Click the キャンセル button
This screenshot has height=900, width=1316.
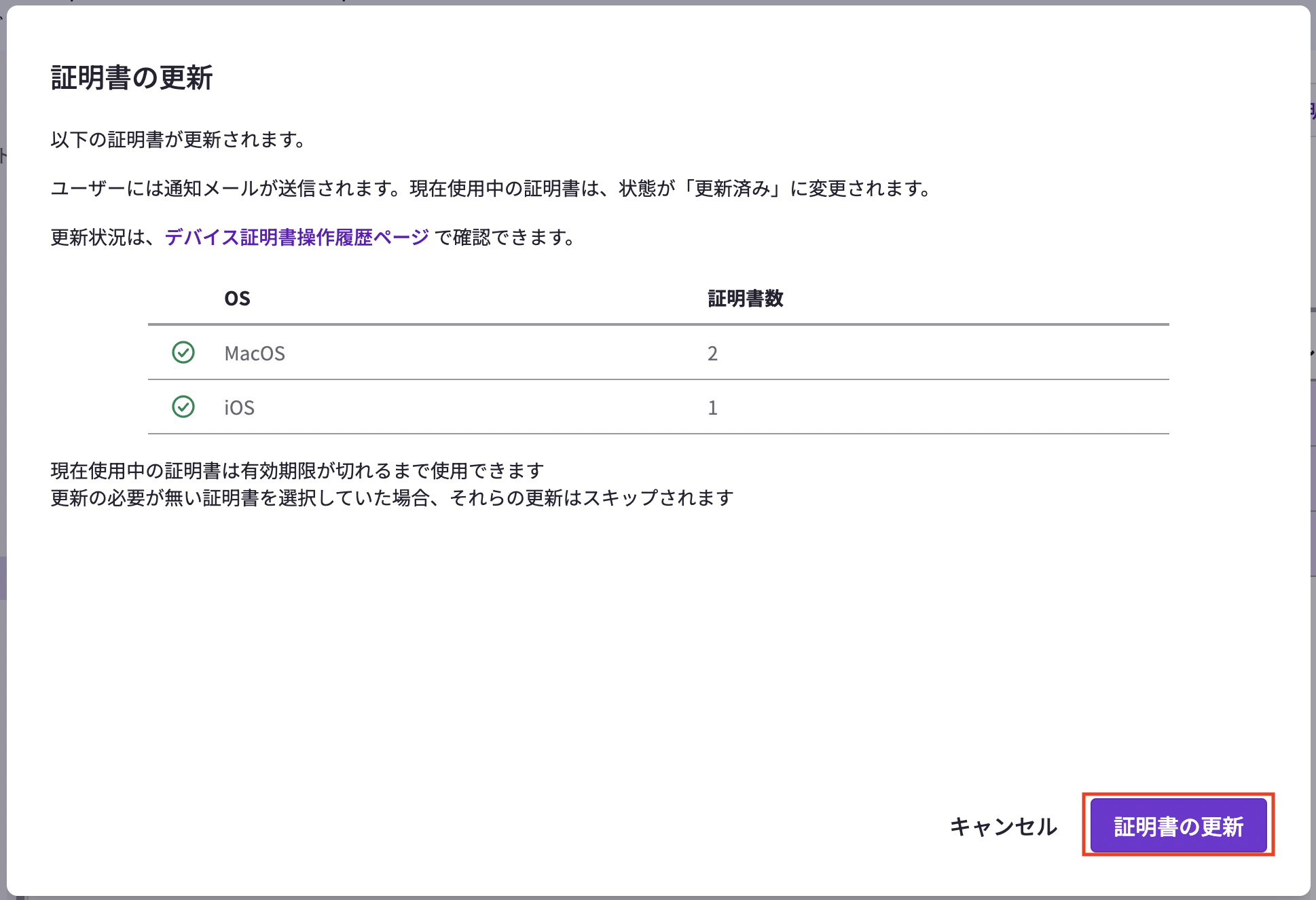pos(1003,826)
